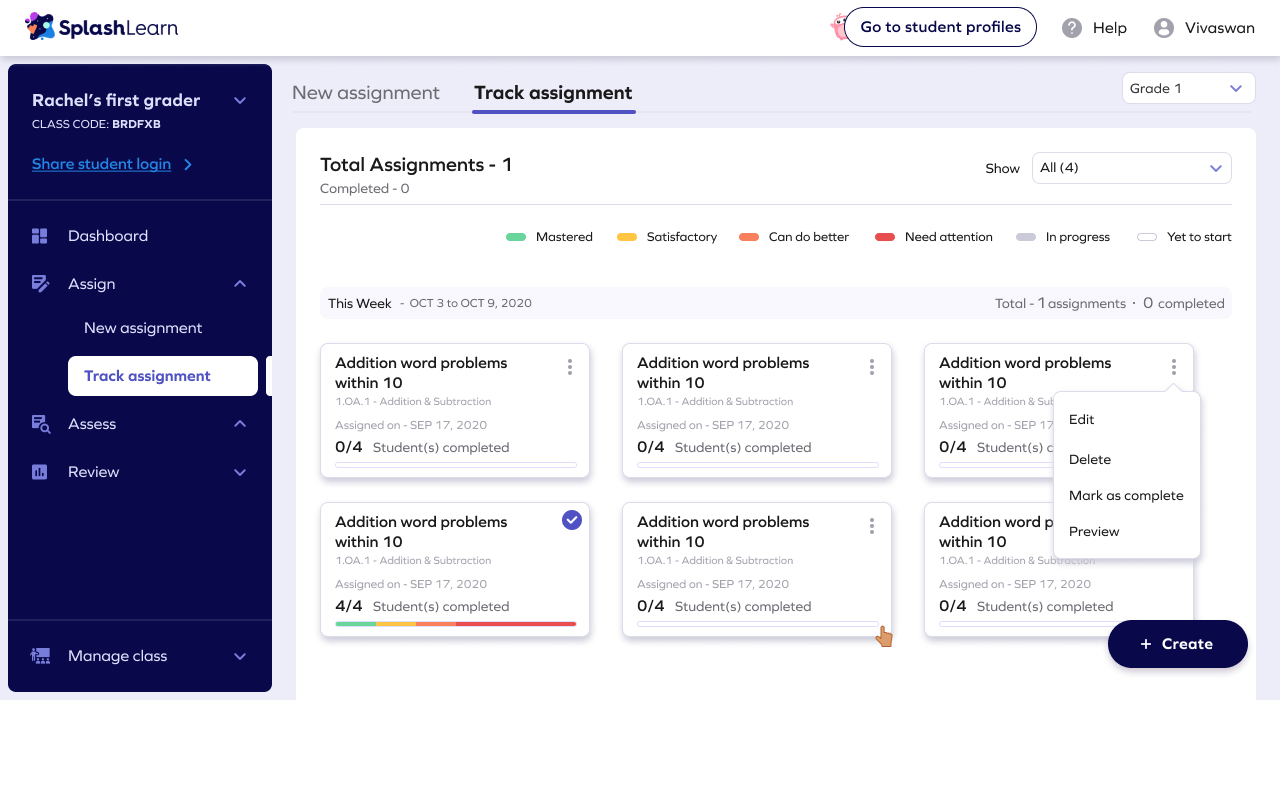Expand the Manage class chevron
Viewport: 1280px width, 792px height.
coord(240,656)
